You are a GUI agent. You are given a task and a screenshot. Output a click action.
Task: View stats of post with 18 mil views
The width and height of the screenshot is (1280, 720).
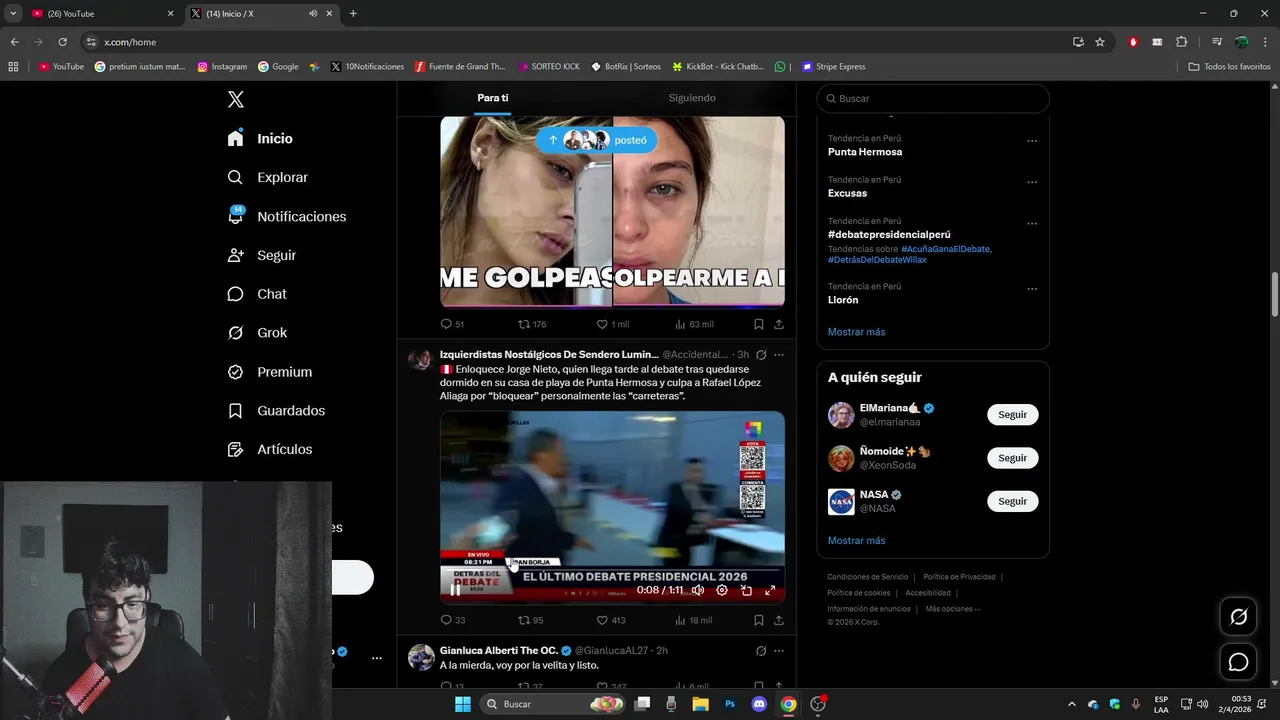pos(694,620)
